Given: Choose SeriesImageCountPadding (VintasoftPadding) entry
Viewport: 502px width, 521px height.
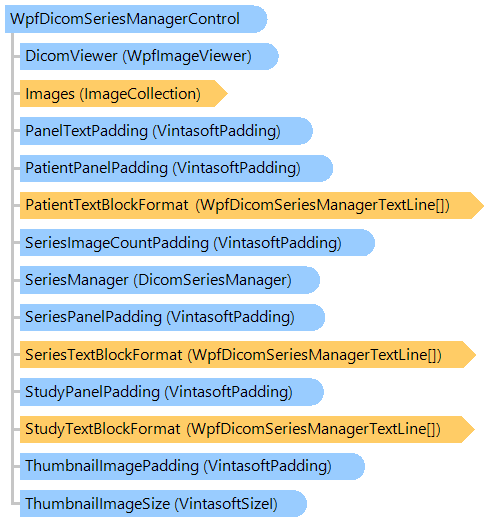Looking at the screenshot, I should [197, 243].
